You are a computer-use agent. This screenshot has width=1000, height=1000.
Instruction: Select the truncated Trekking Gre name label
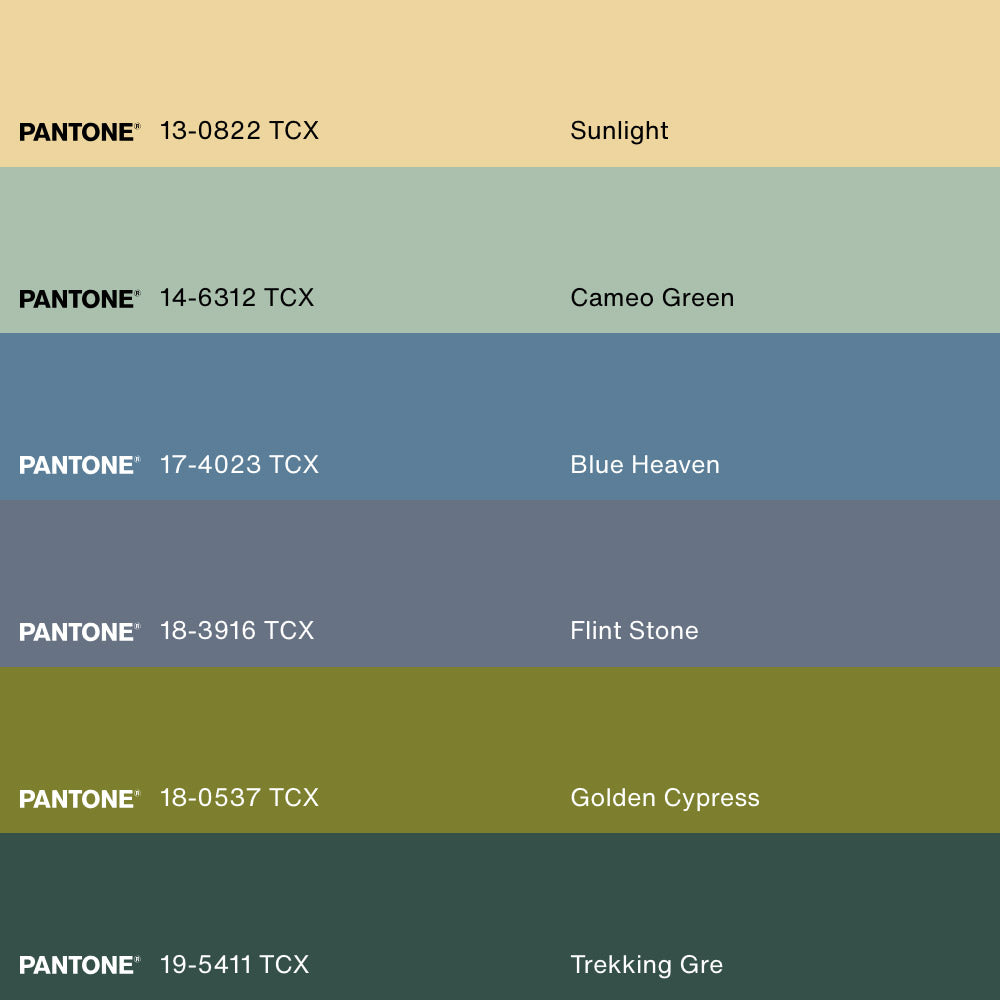point(646,965)
